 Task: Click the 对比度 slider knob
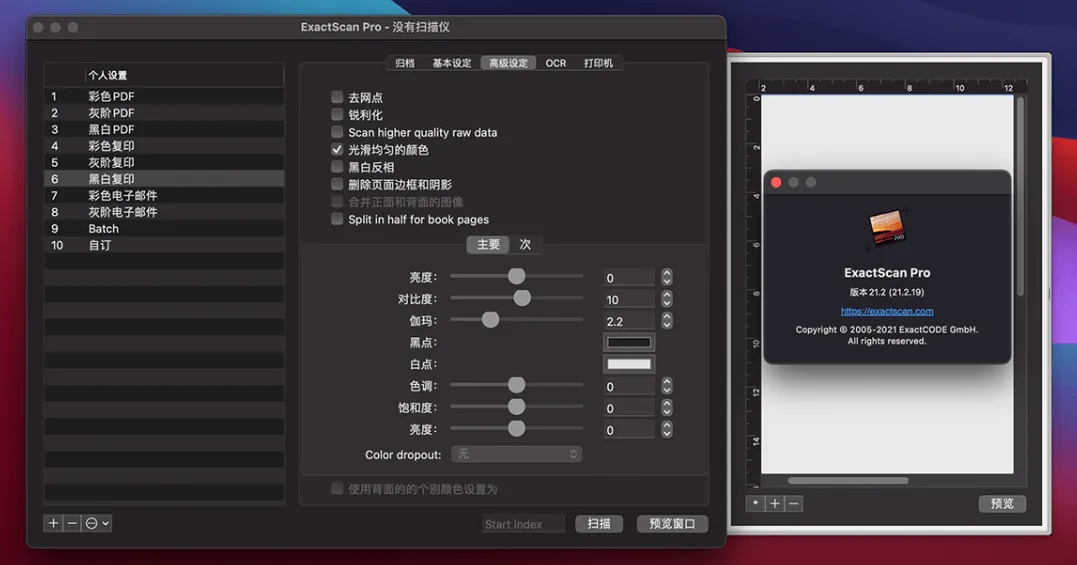[x=522, y=298]
